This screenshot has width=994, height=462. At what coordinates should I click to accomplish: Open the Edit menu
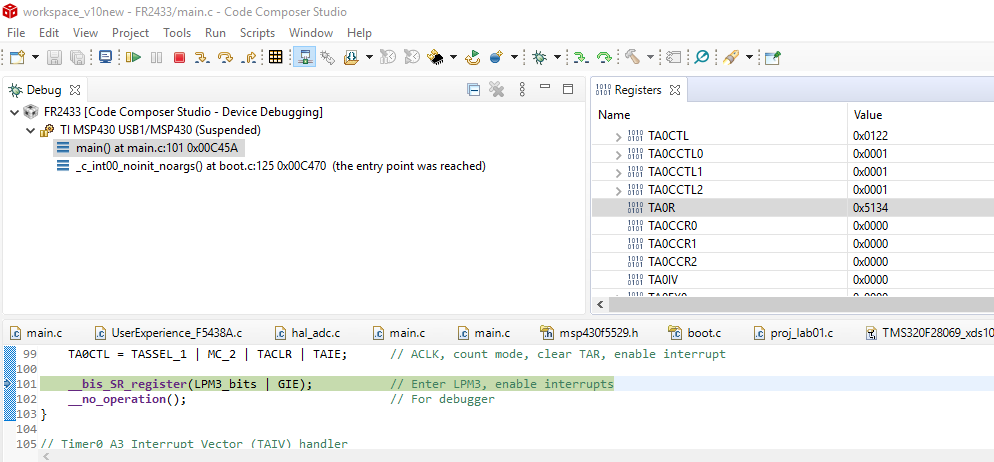click(x=49, y=33)
